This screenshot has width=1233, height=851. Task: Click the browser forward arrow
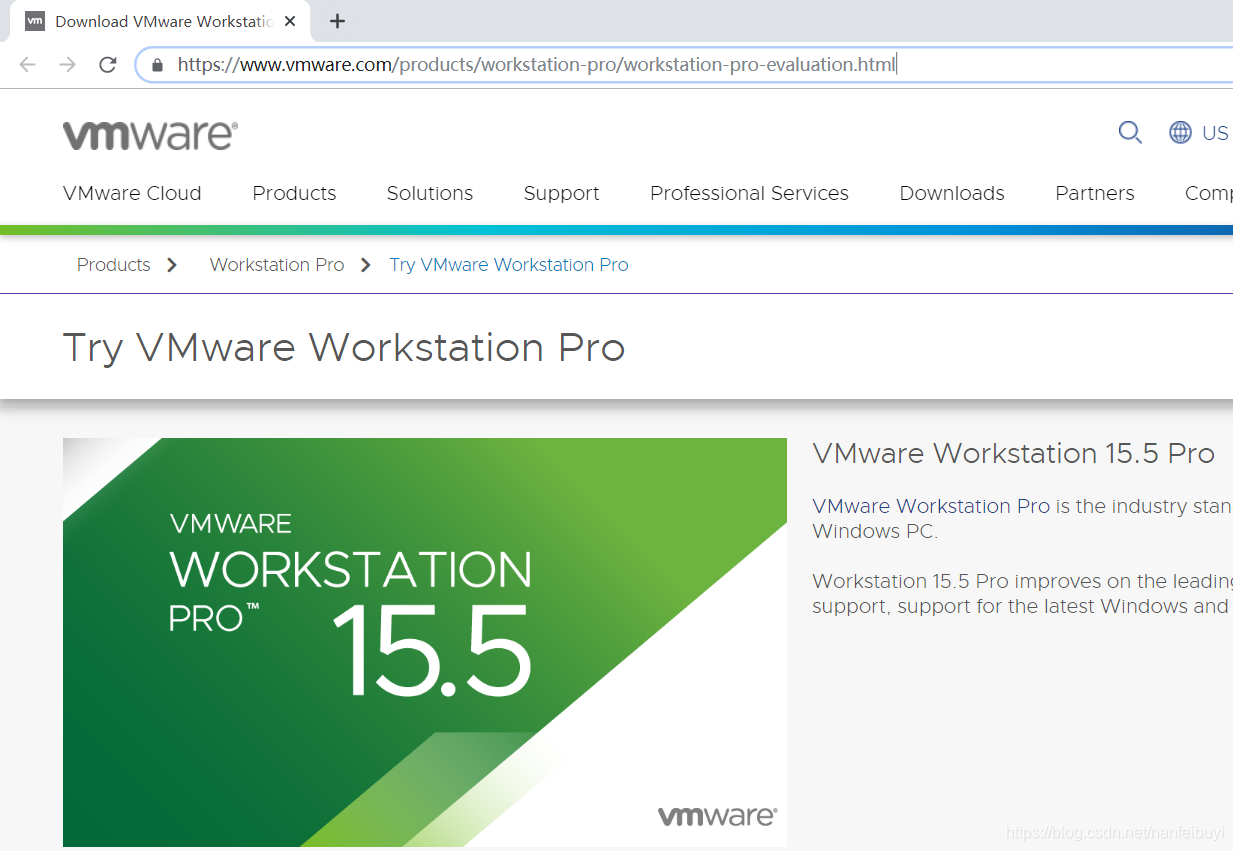(x=67, y=65)
